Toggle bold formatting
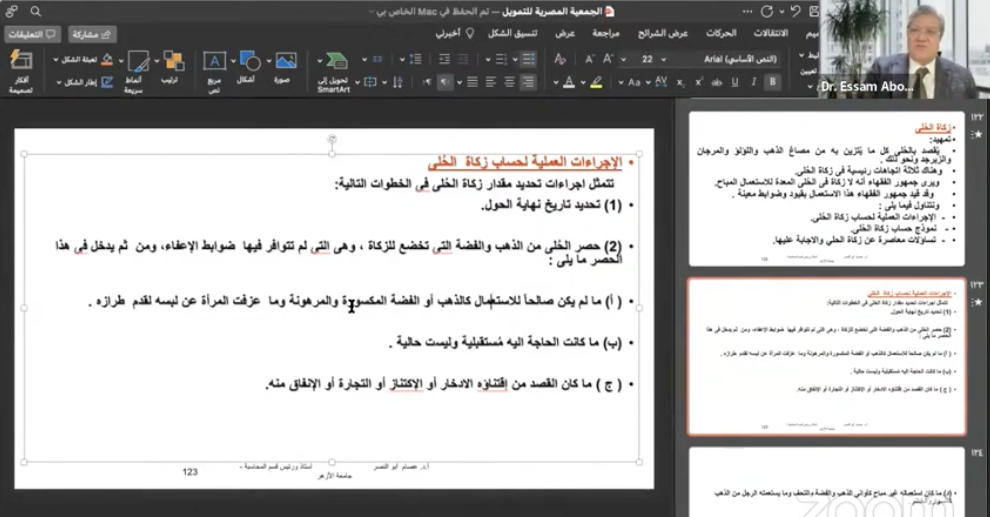Screen dimensions: 990x517 coord(772,82)
